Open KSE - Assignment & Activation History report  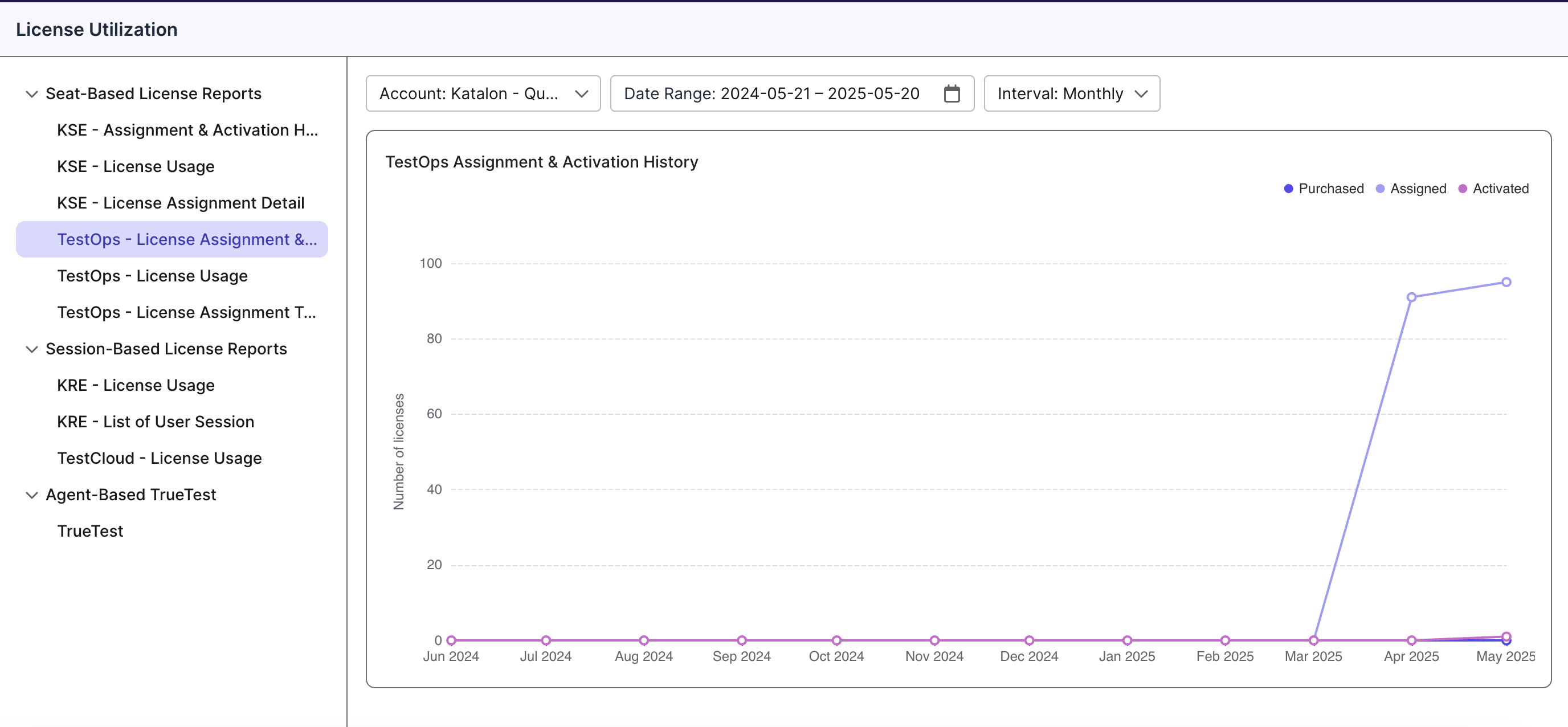187,130
